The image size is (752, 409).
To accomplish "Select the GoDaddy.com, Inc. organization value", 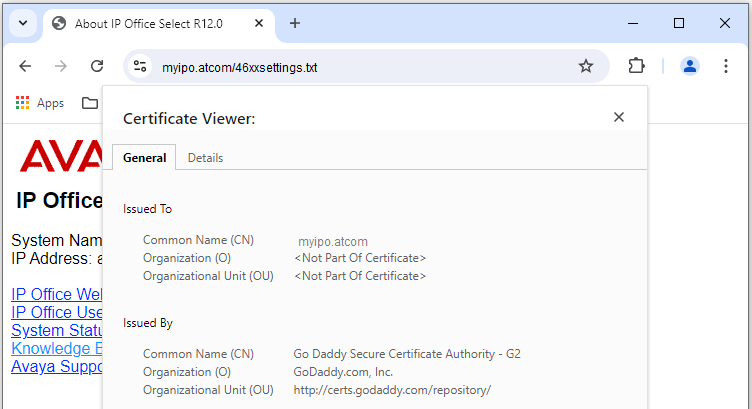I will point(343,372).
